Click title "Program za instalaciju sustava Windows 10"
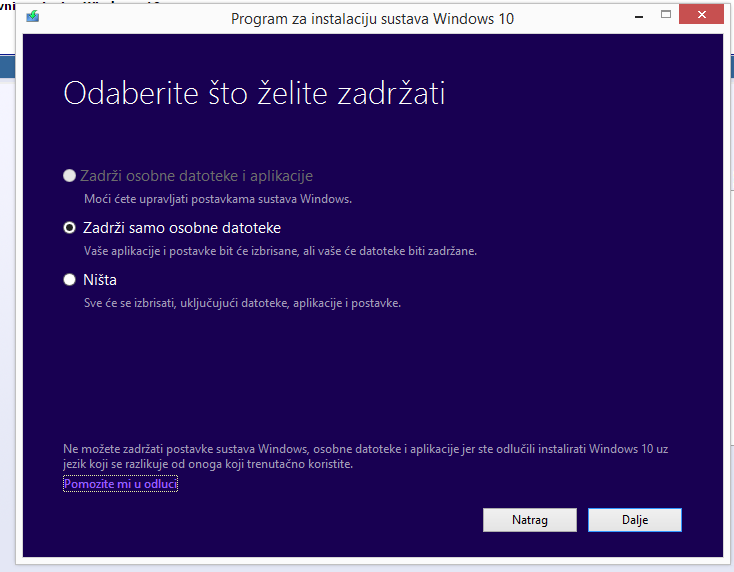 [372, 19]
